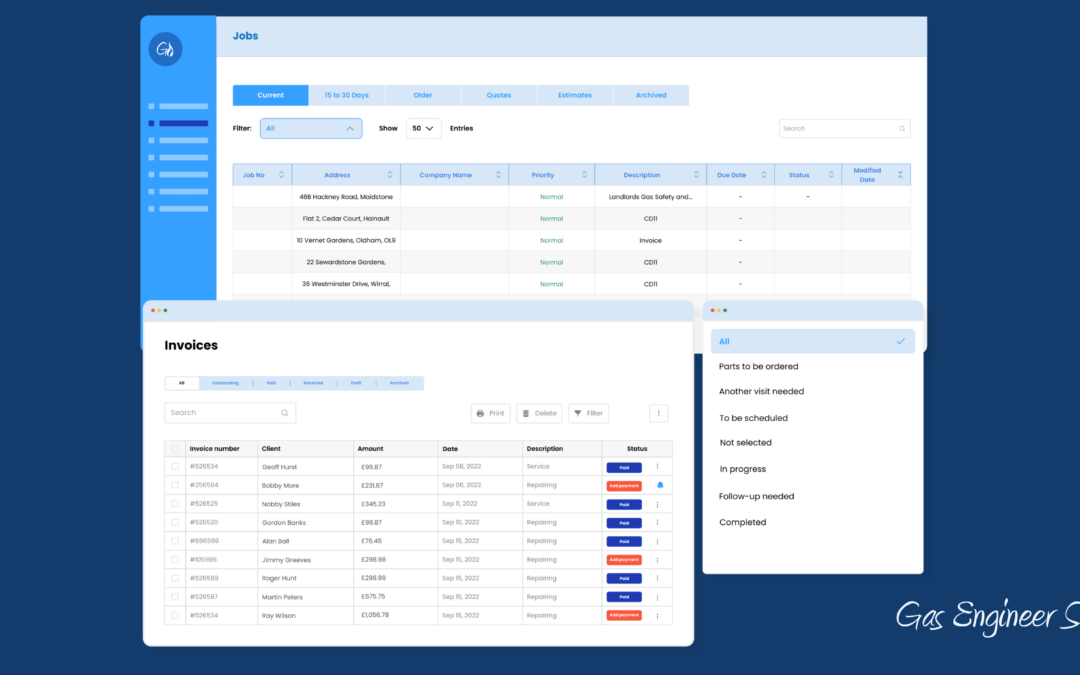Collapse the Jobs Filter 'All' dropdown
Viewport: 1080px width, 675px height.
coord(350,129)
